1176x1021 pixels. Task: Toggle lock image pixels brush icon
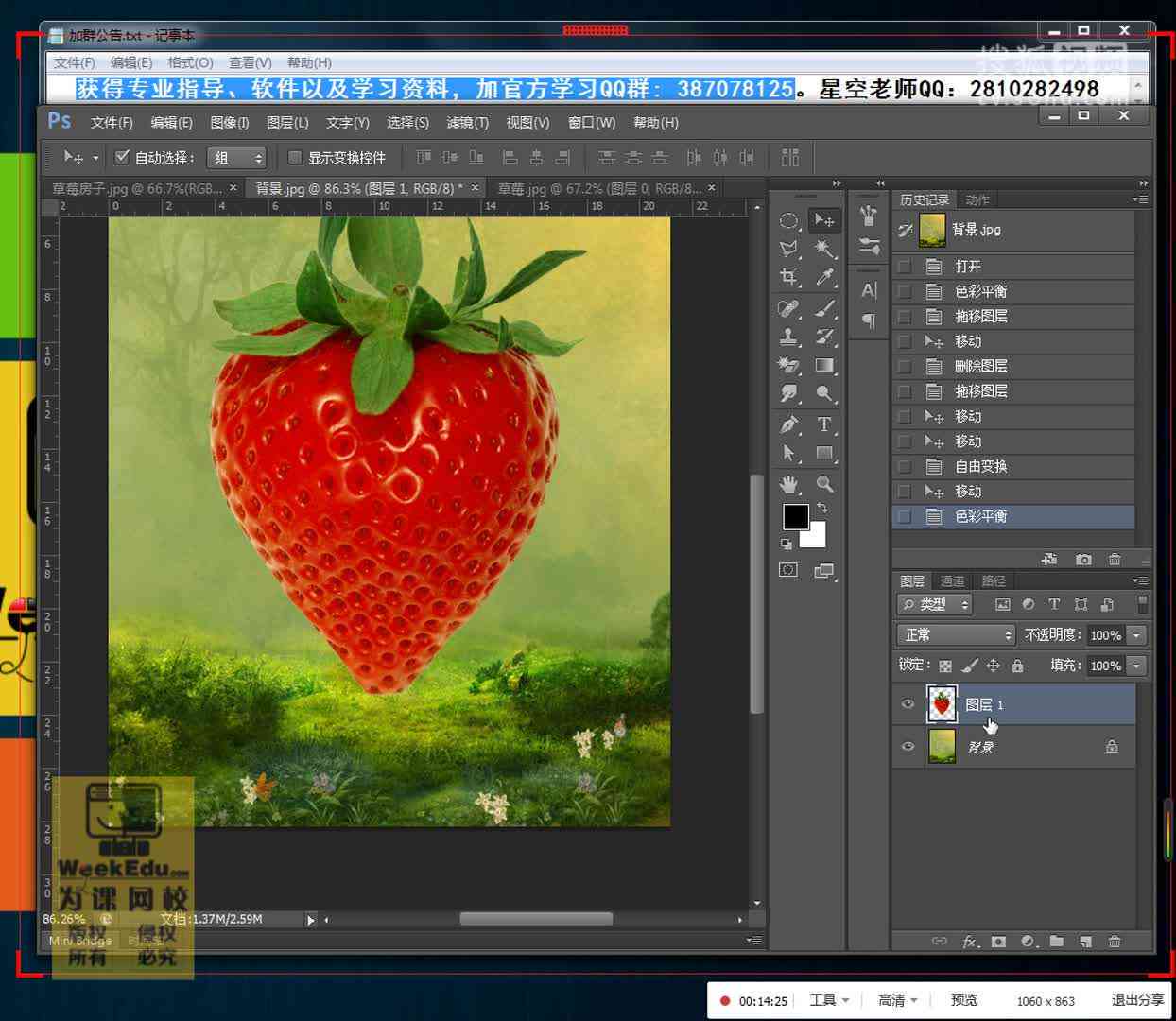tap(970, 666)
